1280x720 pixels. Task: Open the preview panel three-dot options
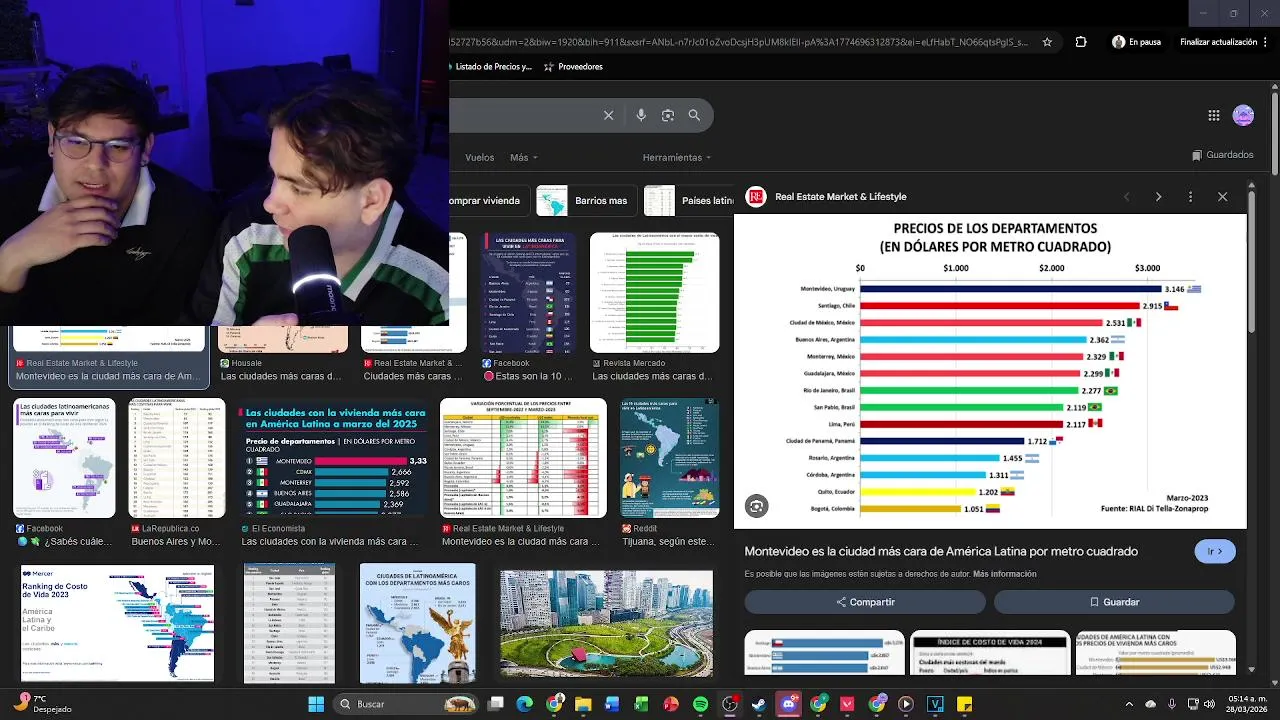[x=1190, y=197]
